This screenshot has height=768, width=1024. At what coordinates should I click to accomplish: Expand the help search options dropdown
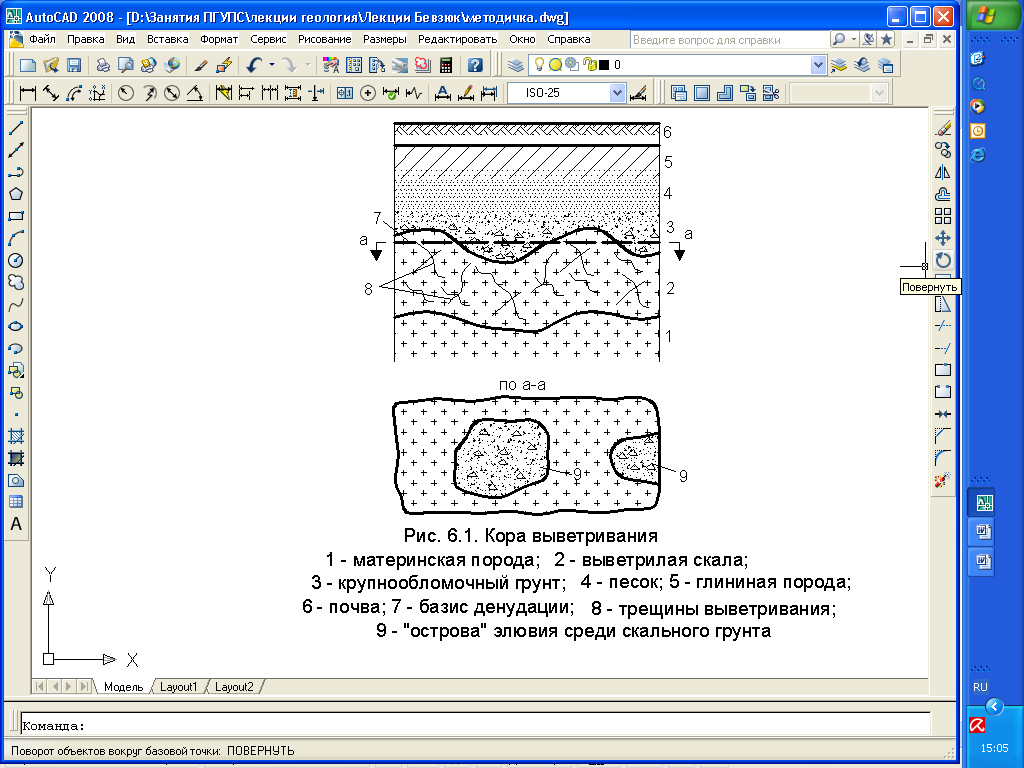pyautogui.click(x=854, y=39)
